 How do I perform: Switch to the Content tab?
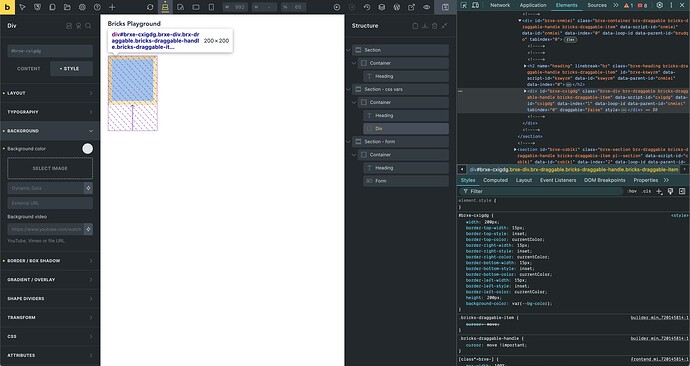[x=29, y=69]
